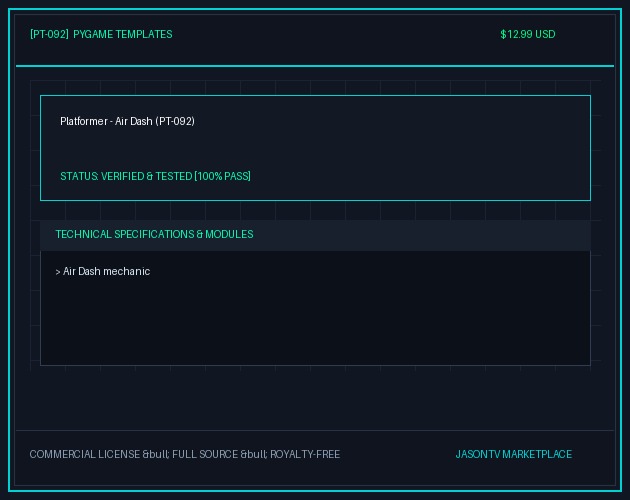The image size is (630, 500).
Task: Open the JASONTV MARKETPLACE link
Action: point(513,454)
